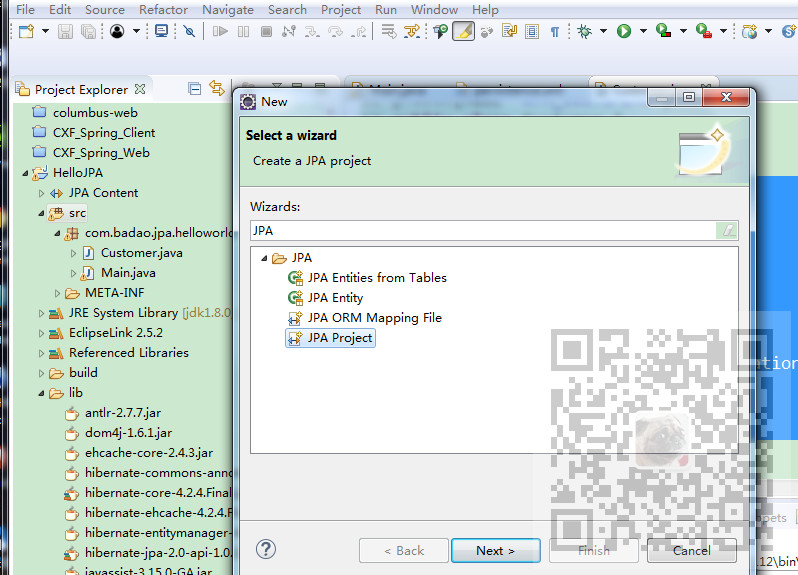Open the Help menu
798x575 pixels.
tap(485, 10)
